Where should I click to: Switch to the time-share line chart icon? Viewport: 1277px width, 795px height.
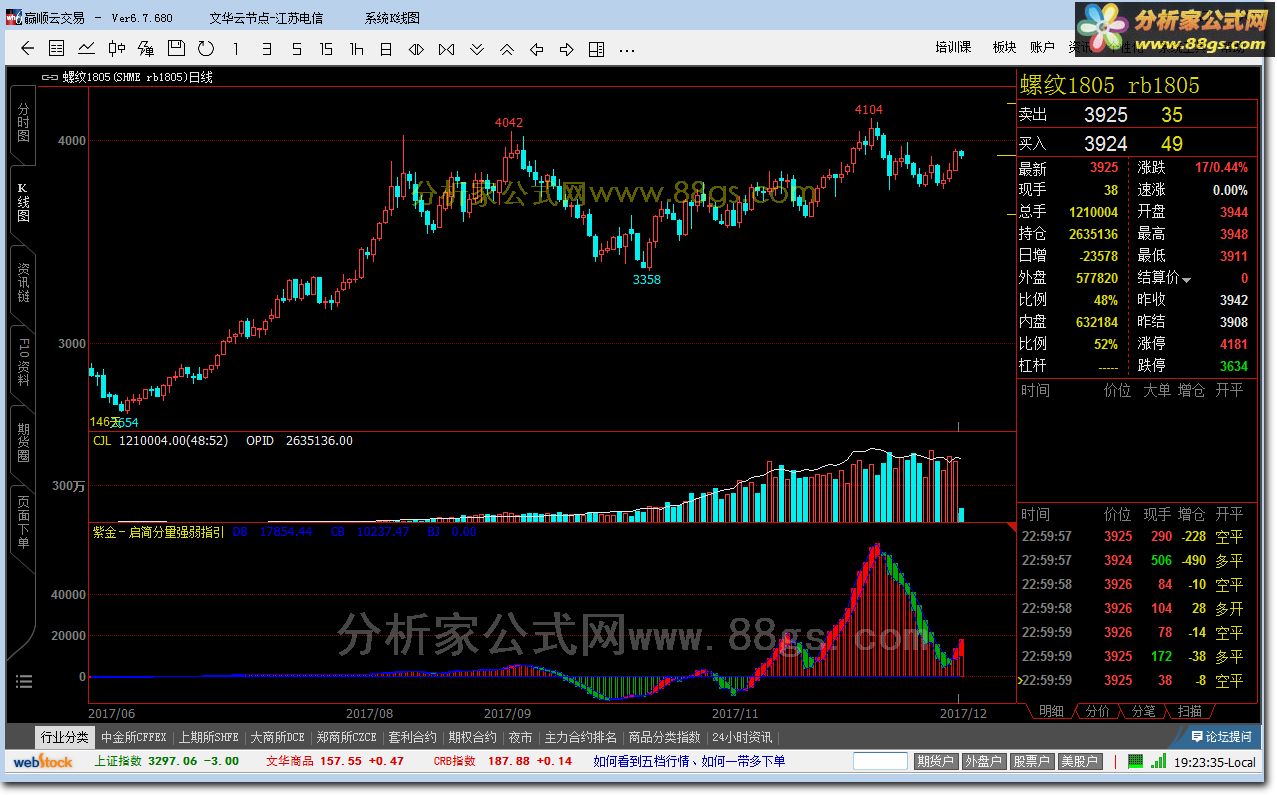click(87, 48)
